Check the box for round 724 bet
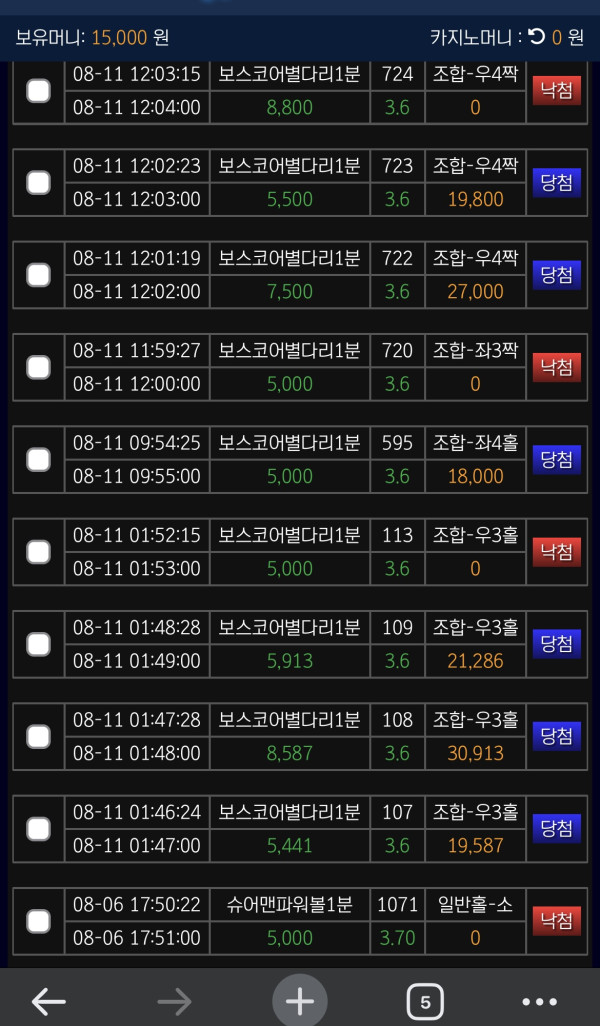600x1026 pixels. coord(38,91)
